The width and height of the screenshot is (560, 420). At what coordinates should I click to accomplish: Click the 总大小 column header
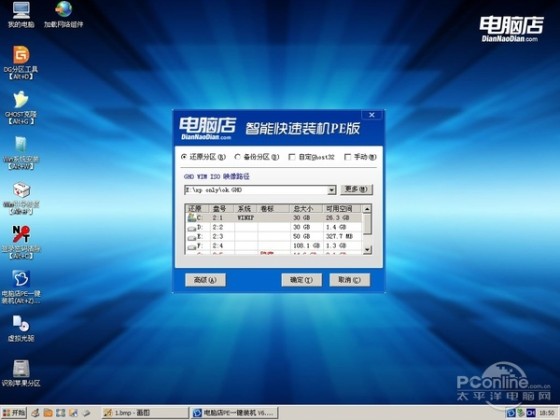pyautogui.click(x=306, y=209)
